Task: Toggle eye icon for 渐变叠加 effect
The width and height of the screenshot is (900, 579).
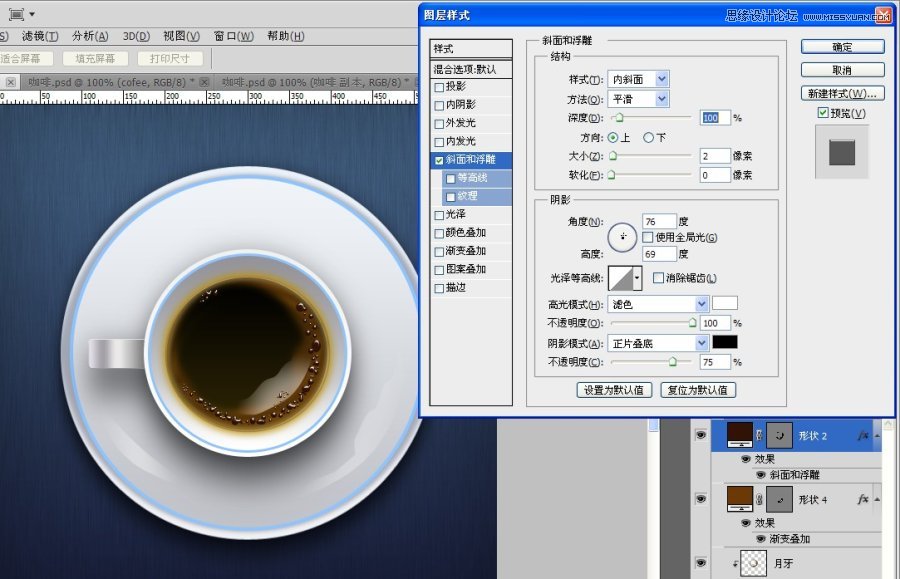Action: pyautogui.click(x=761, y=538)
